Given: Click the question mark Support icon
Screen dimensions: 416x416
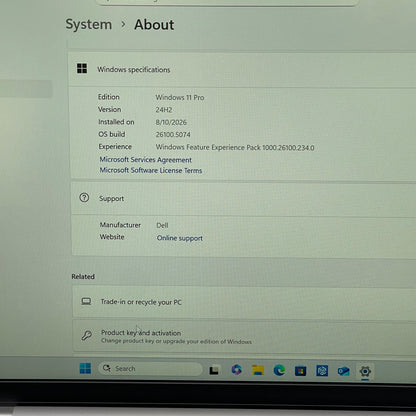Looking at the screenshot, I should point(84,198).
